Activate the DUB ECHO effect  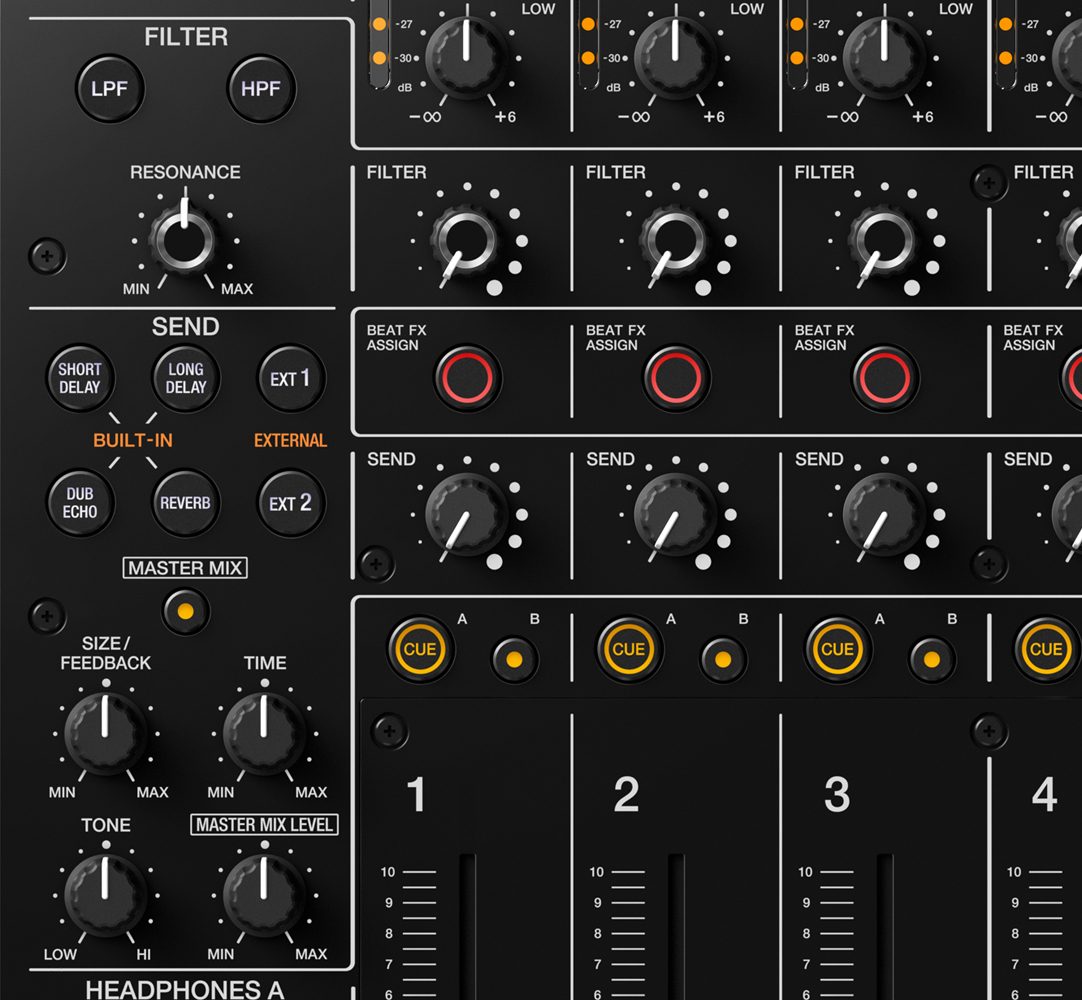[79, 502]
